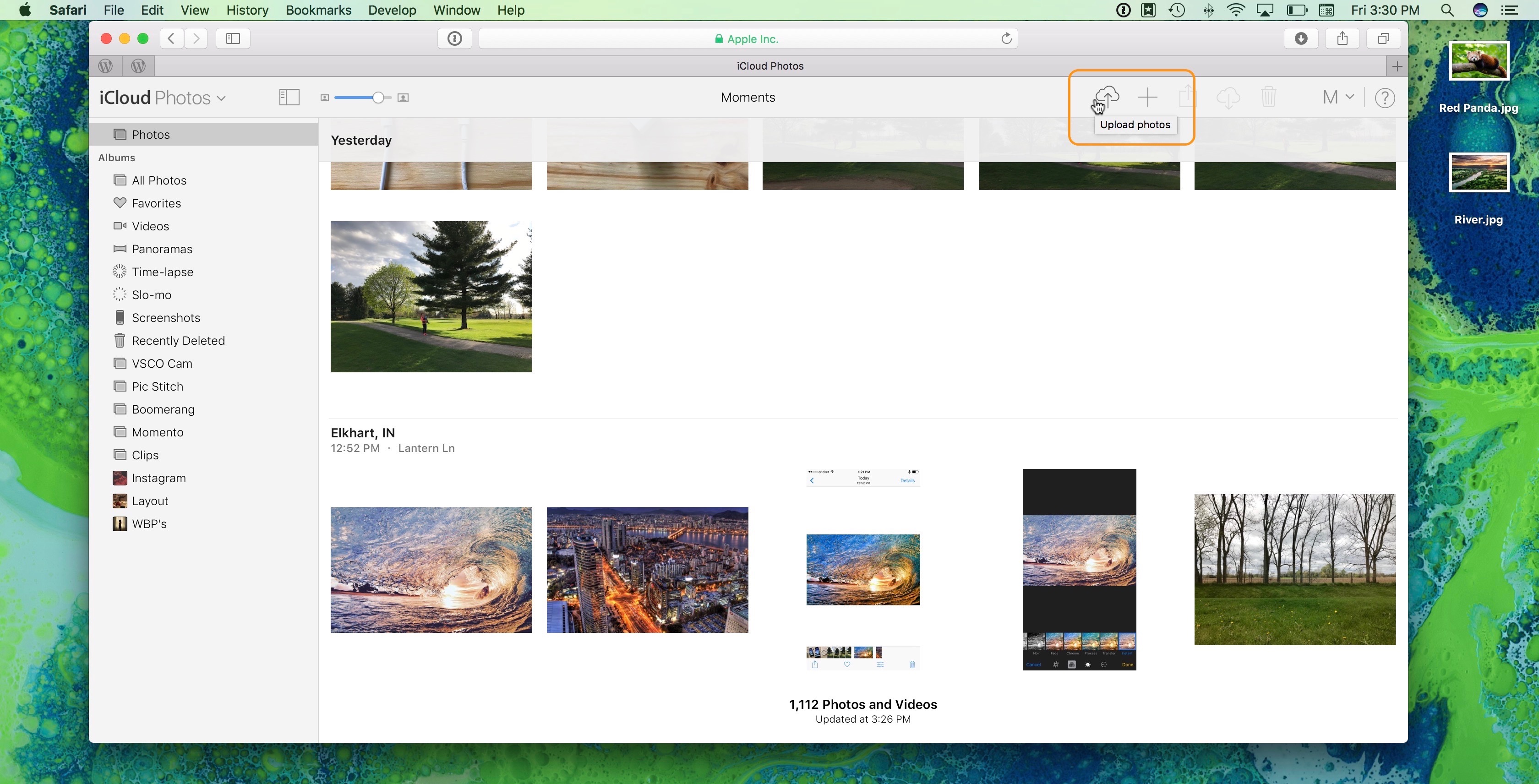The height and width of the screenshot is (784, 1539).
Task: Select Favorites from sidebar
Action: tap(156, 203)
